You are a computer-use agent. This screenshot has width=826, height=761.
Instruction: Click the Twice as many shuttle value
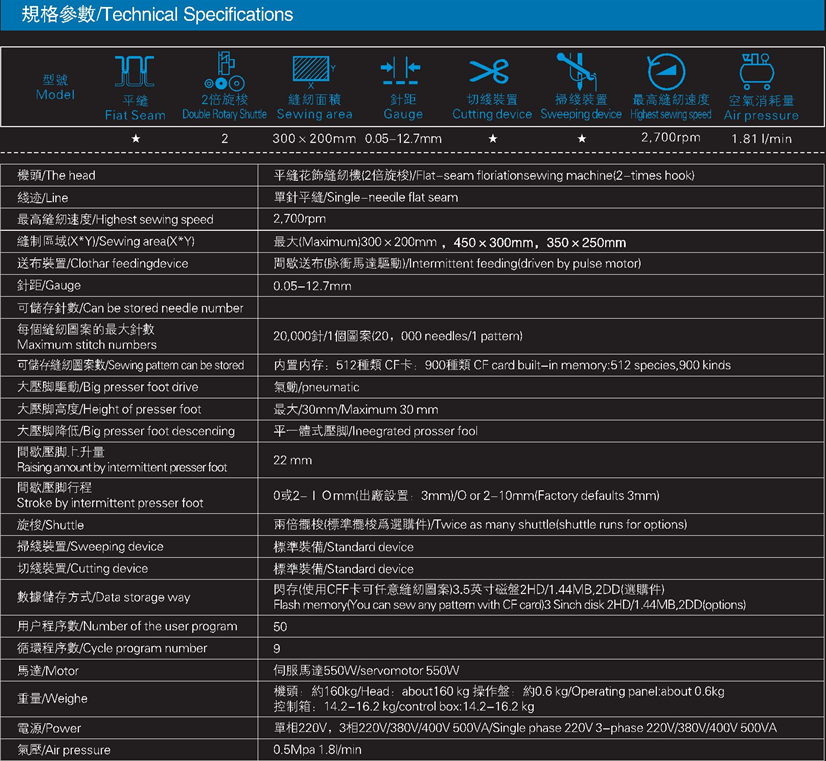480,525
